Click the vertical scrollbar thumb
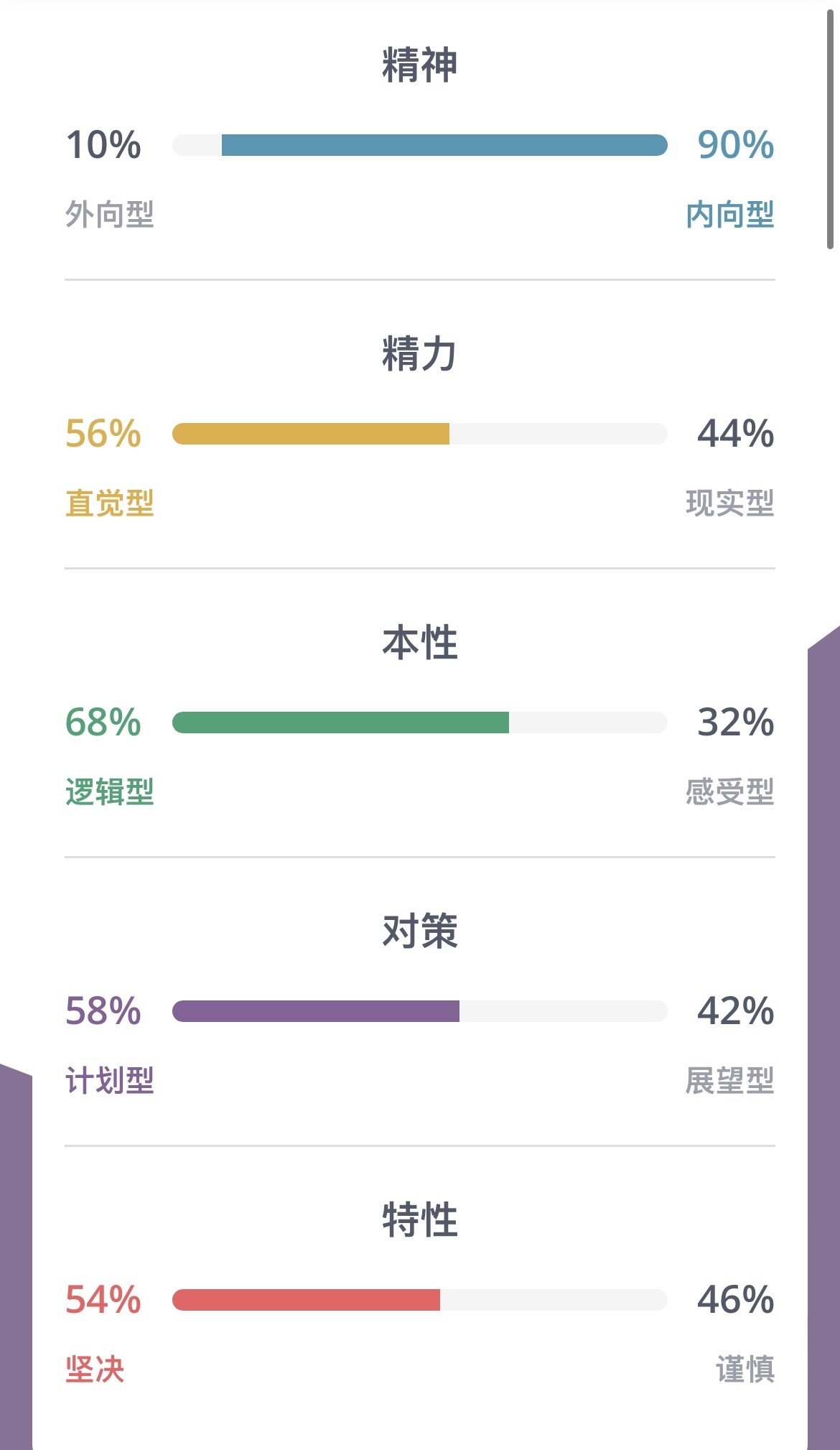Screen dimensions: 840x1450 coord(830,129)
